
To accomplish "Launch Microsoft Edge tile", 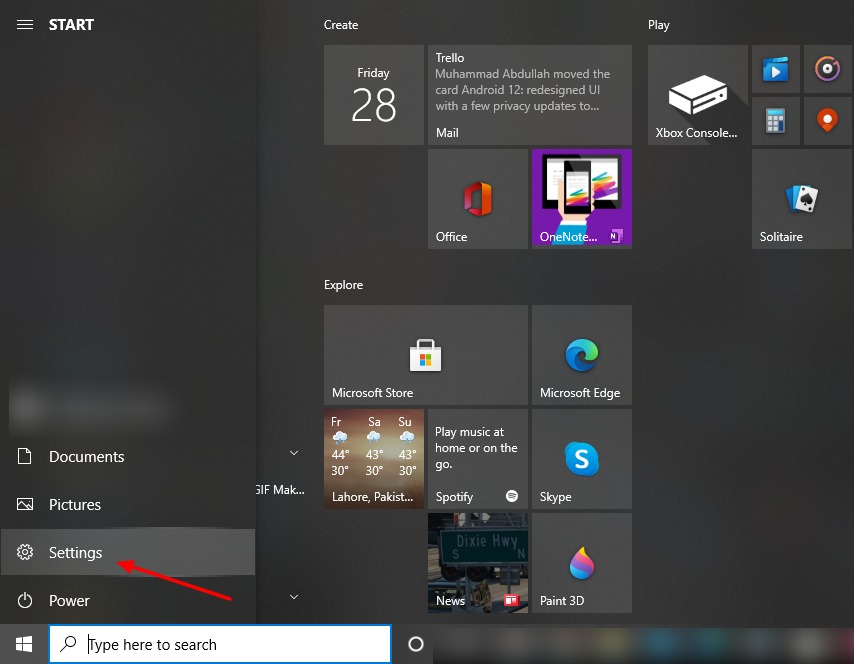I will (x=582, y=355).
